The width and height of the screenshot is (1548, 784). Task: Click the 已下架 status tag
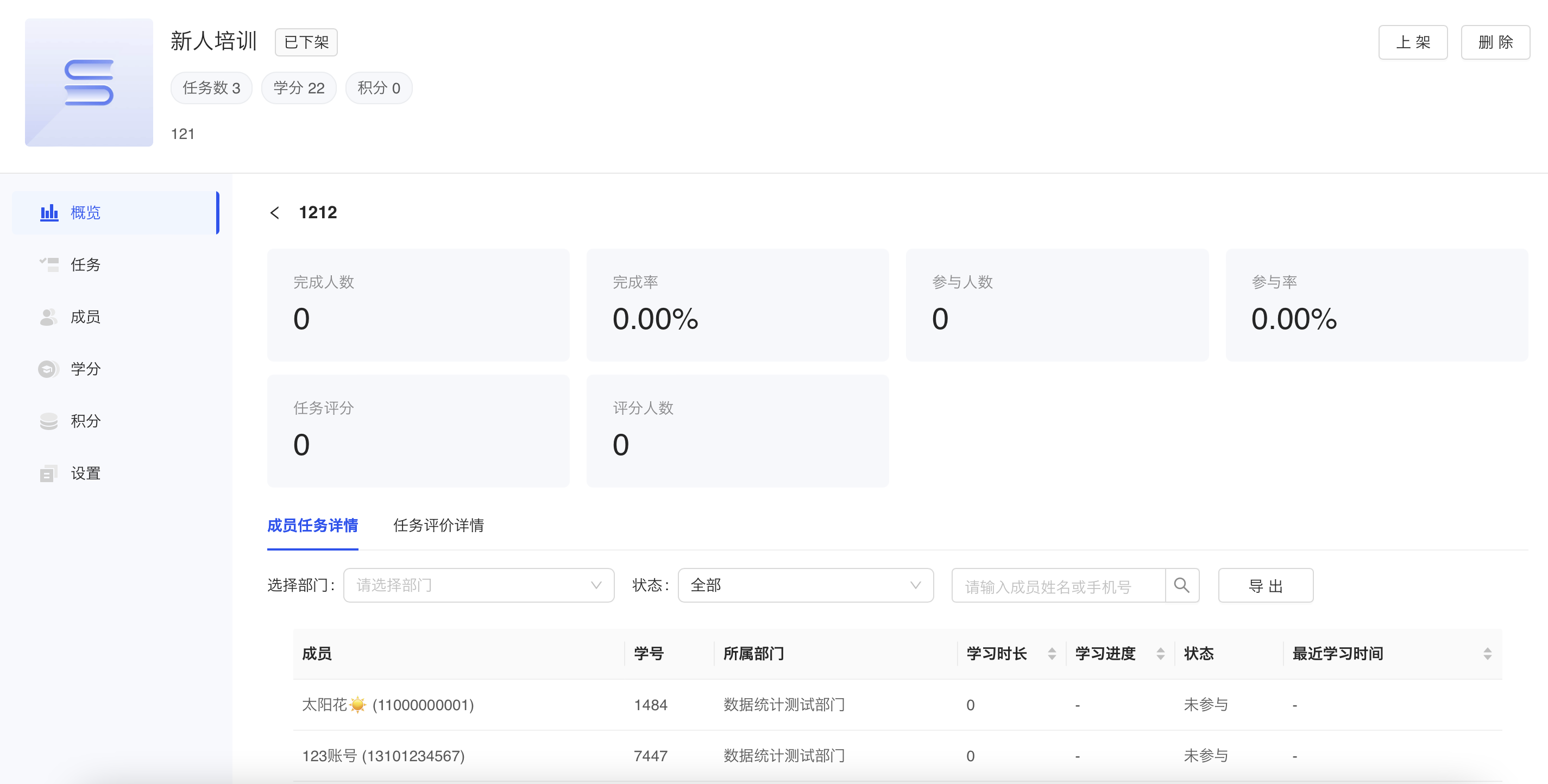click(306, 42)
